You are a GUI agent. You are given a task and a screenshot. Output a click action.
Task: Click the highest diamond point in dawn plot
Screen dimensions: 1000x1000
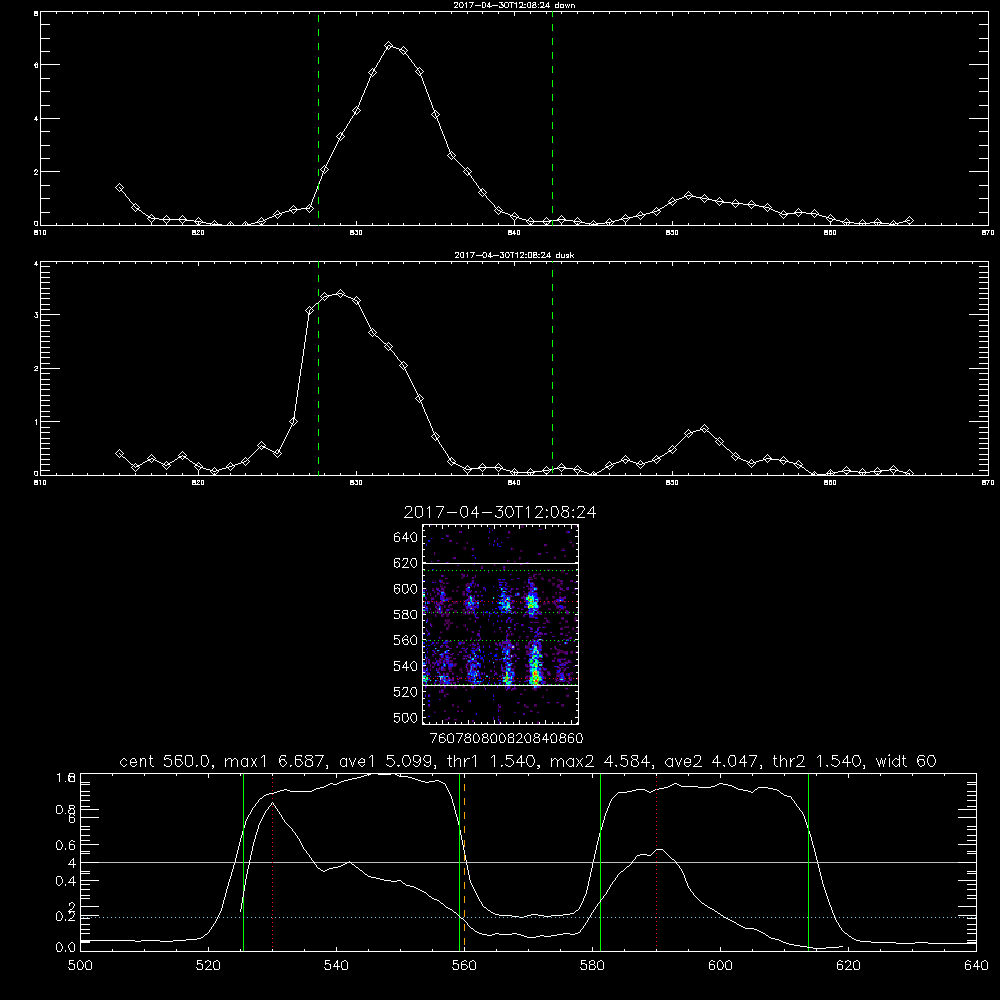pos(388,46)
